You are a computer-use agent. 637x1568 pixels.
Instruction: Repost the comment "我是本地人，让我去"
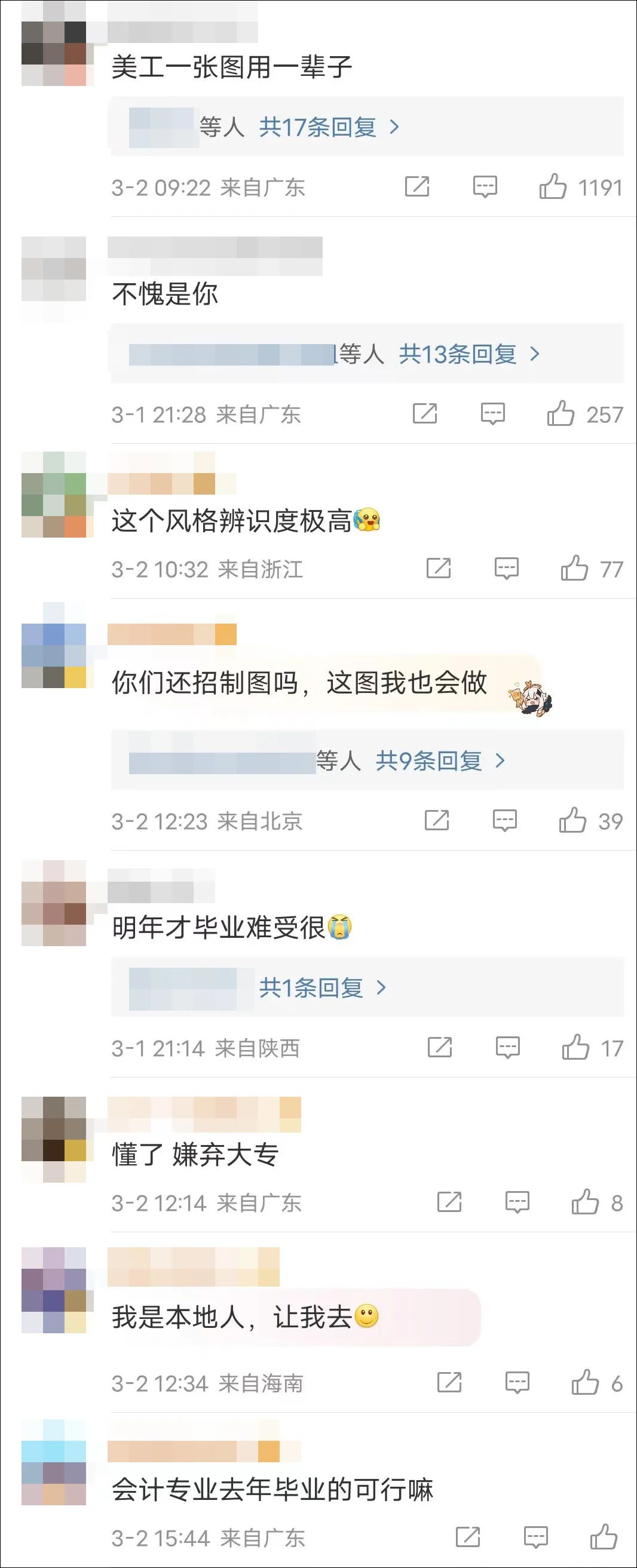(449, 1383)
